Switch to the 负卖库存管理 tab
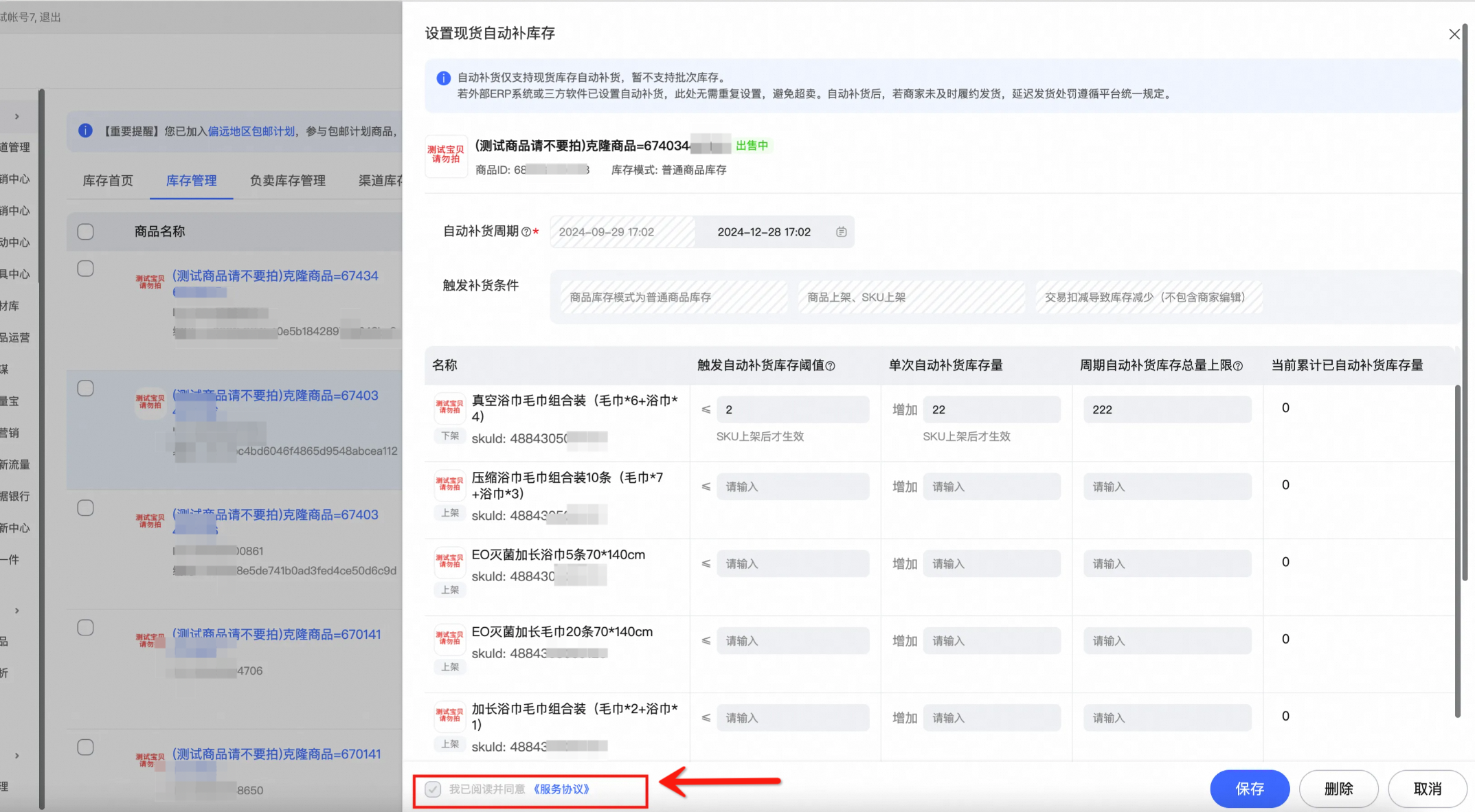This screenshot has height=812, width=1475. pyautogui.click(x=287, y=181)
